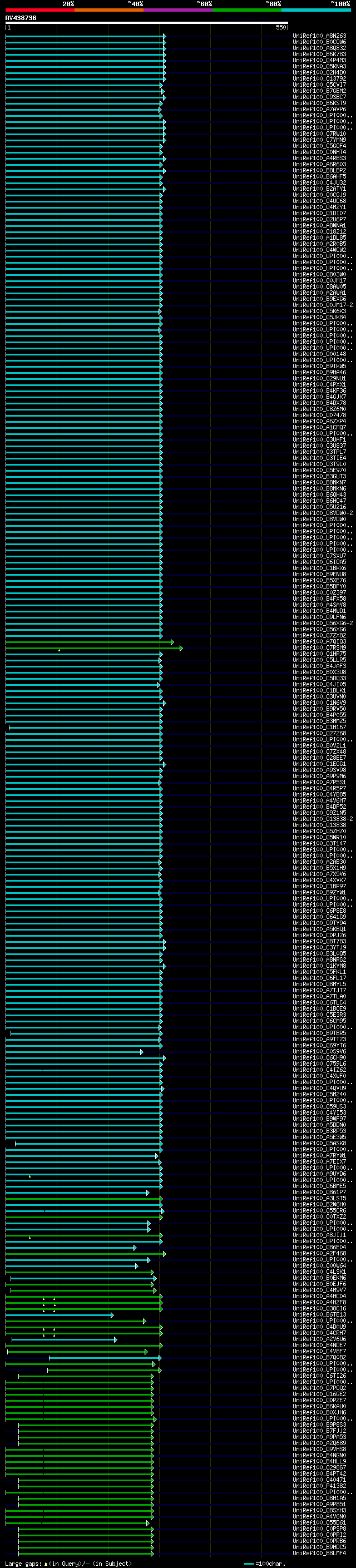Select the UniRef100_Q7RSM9 label
The width and height of the screenshot is (356, 1568).
319,647
